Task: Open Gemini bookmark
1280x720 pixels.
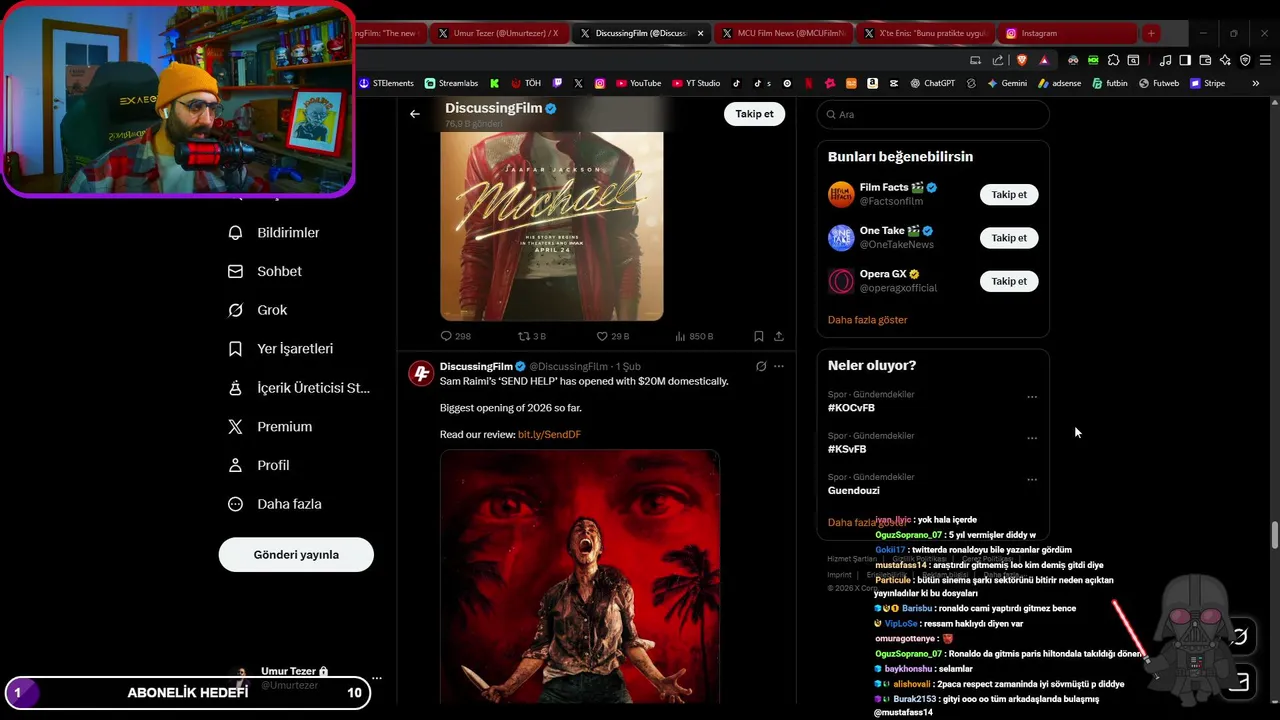Action: point(1008,83)
